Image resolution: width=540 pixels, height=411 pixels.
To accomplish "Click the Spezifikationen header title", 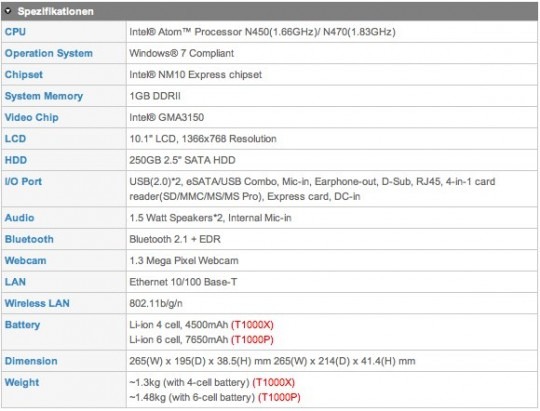I will 55,11.
